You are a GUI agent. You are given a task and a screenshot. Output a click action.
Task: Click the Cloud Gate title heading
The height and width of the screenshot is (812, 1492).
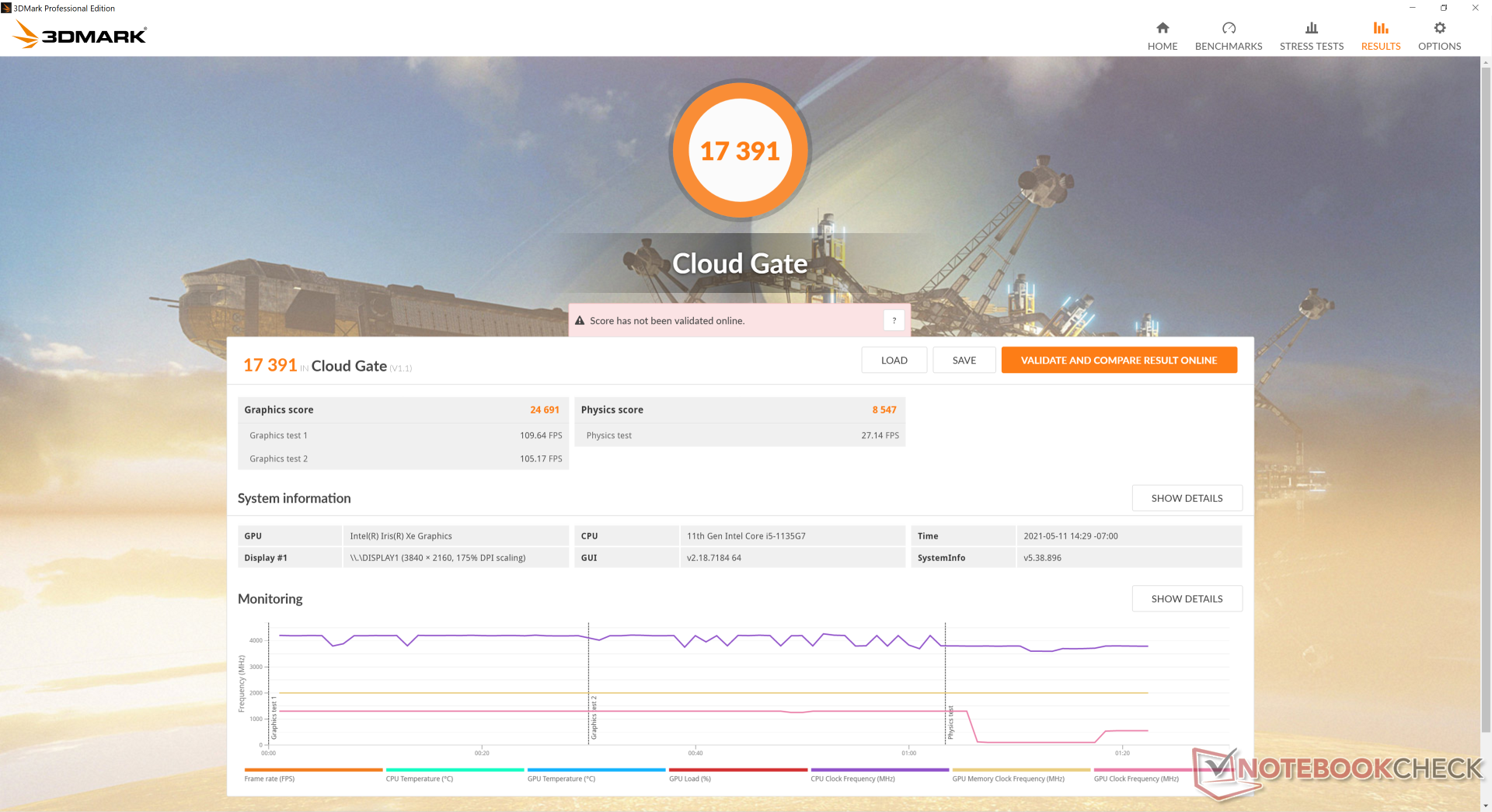[x=740, y=263]
